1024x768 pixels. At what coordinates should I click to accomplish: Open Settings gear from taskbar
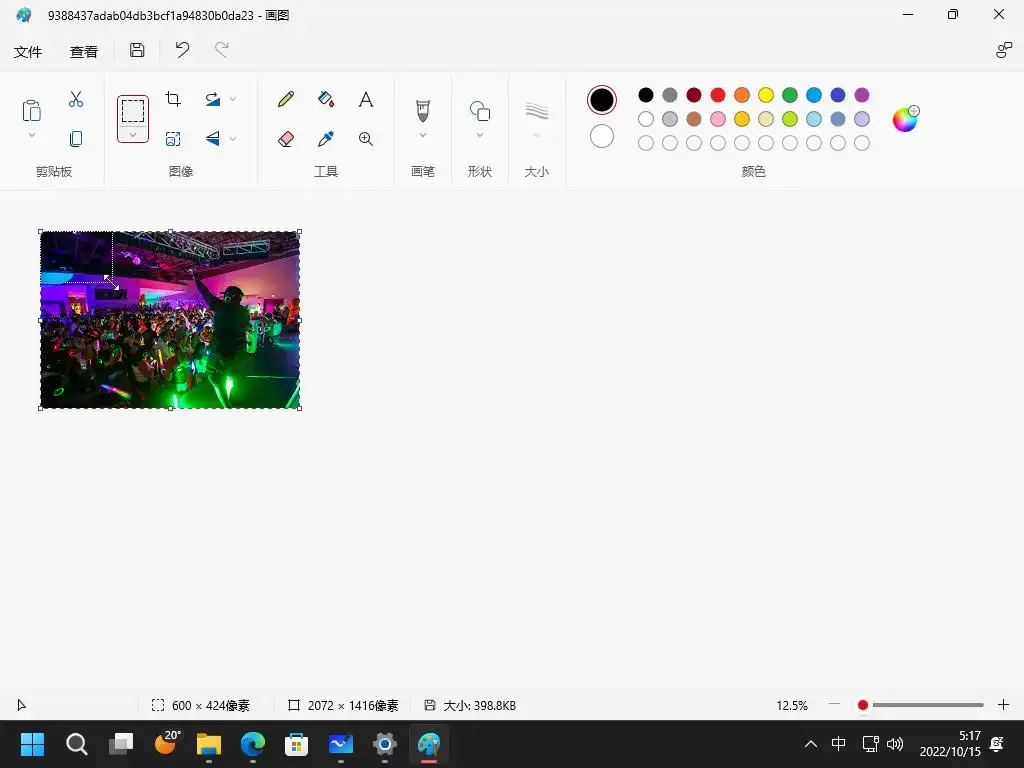coord(385,744)
